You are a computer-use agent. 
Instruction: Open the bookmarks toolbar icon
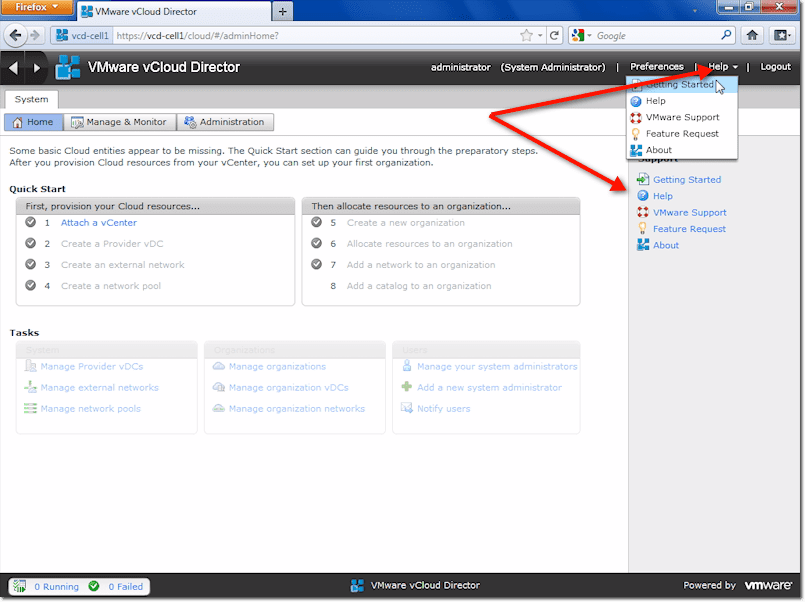[782, 35]
